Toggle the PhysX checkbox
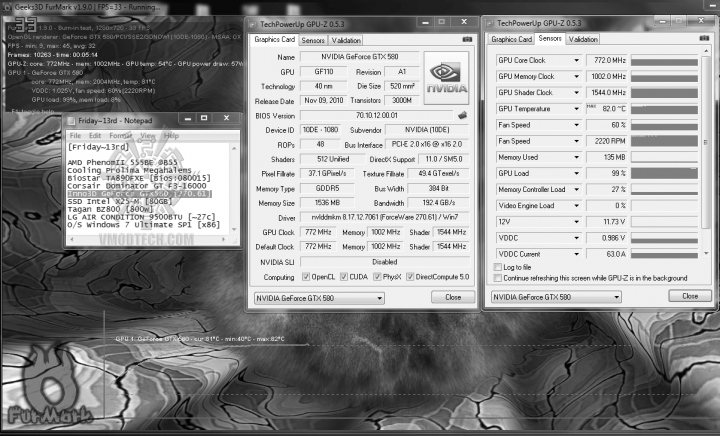Image resolution: width=720 pixels, height=436 pixels. pos(377,277)
